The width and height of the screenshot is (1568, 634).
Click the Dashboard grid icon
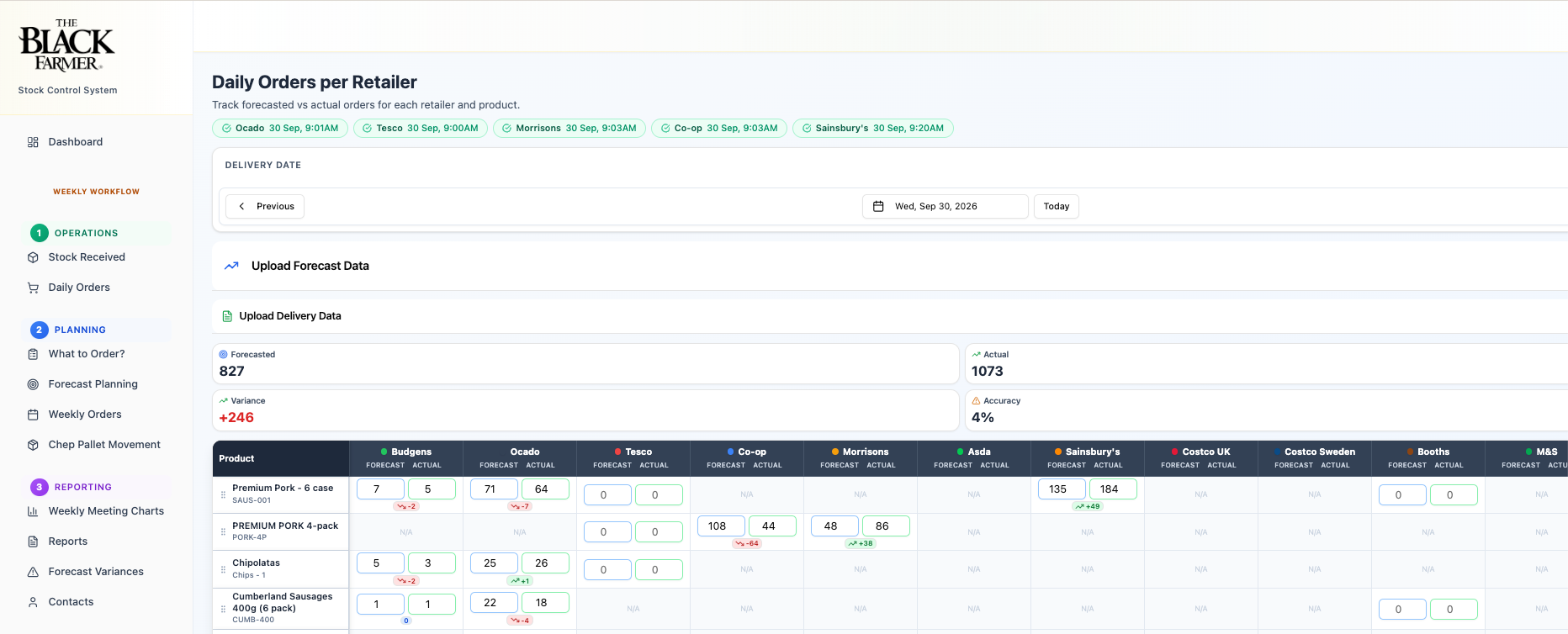[33, 142]
